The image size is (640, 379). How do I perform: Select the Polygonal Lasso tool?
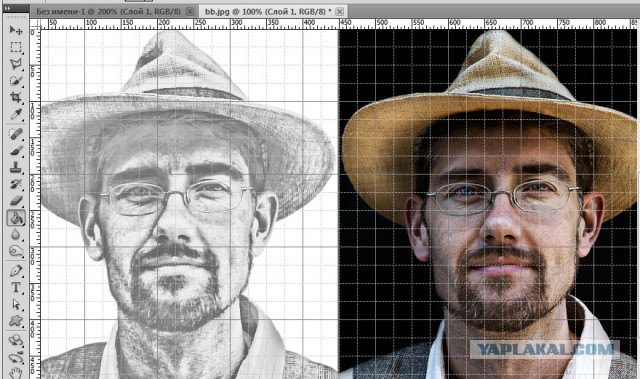click(x=16, y=64)
